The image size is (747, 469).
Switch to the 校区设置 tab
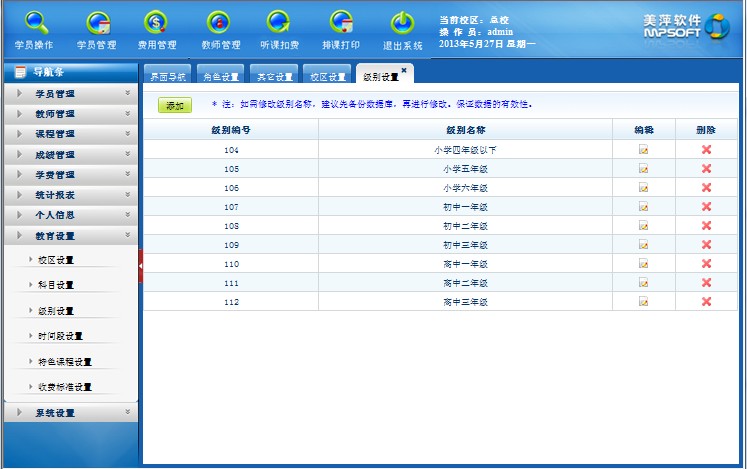[328, 77]
